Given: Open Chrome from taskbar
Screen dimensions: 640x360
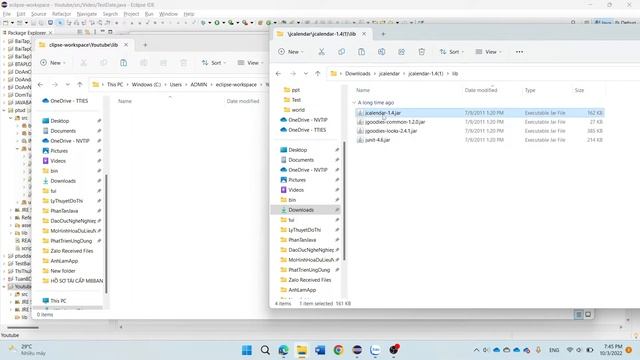Looking at the screenshot, I should [x=338, y=350].
